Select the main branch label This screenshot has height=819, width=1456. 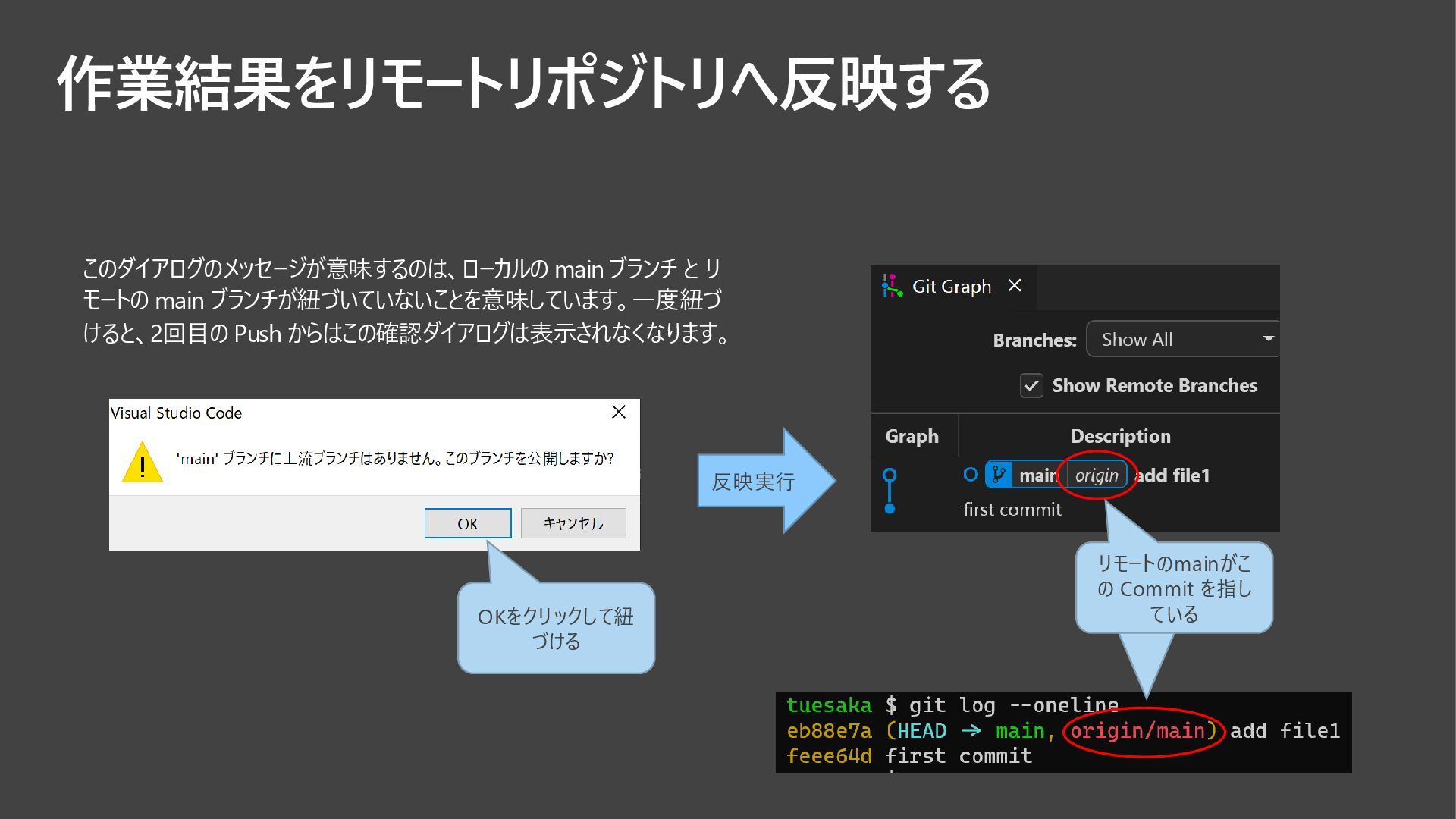tap(1038, 475)
